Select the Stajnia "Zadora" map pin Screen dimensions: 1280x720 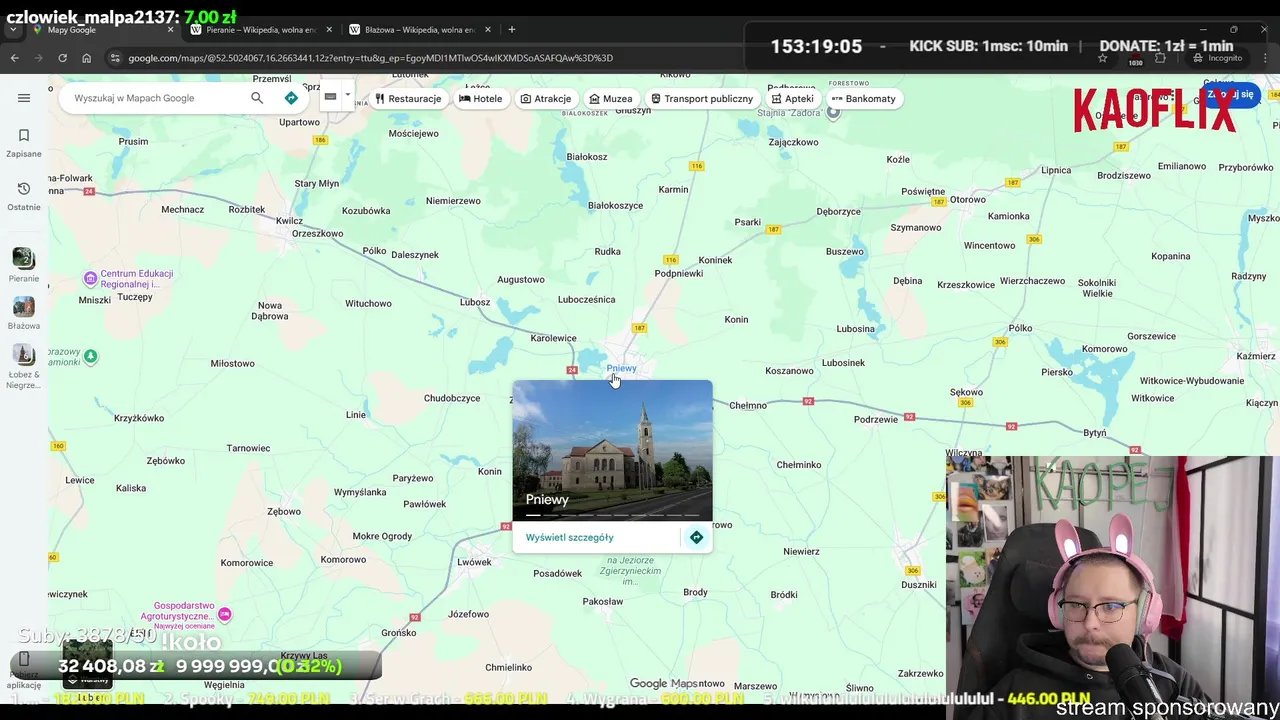(833, 112)
